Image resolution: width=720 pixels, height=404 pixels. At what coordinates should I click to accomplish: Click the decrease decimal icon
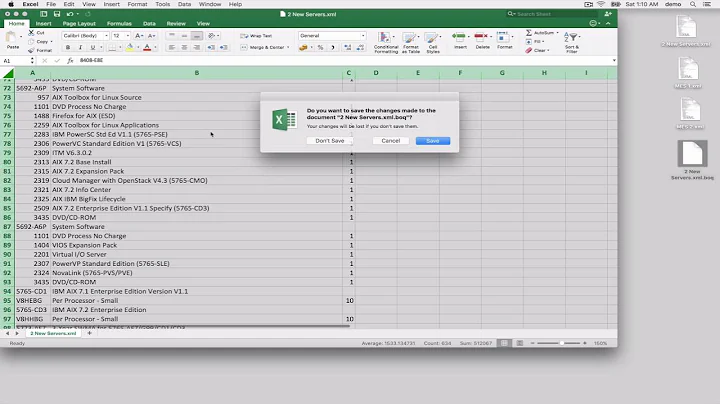(x=360, y=47)
